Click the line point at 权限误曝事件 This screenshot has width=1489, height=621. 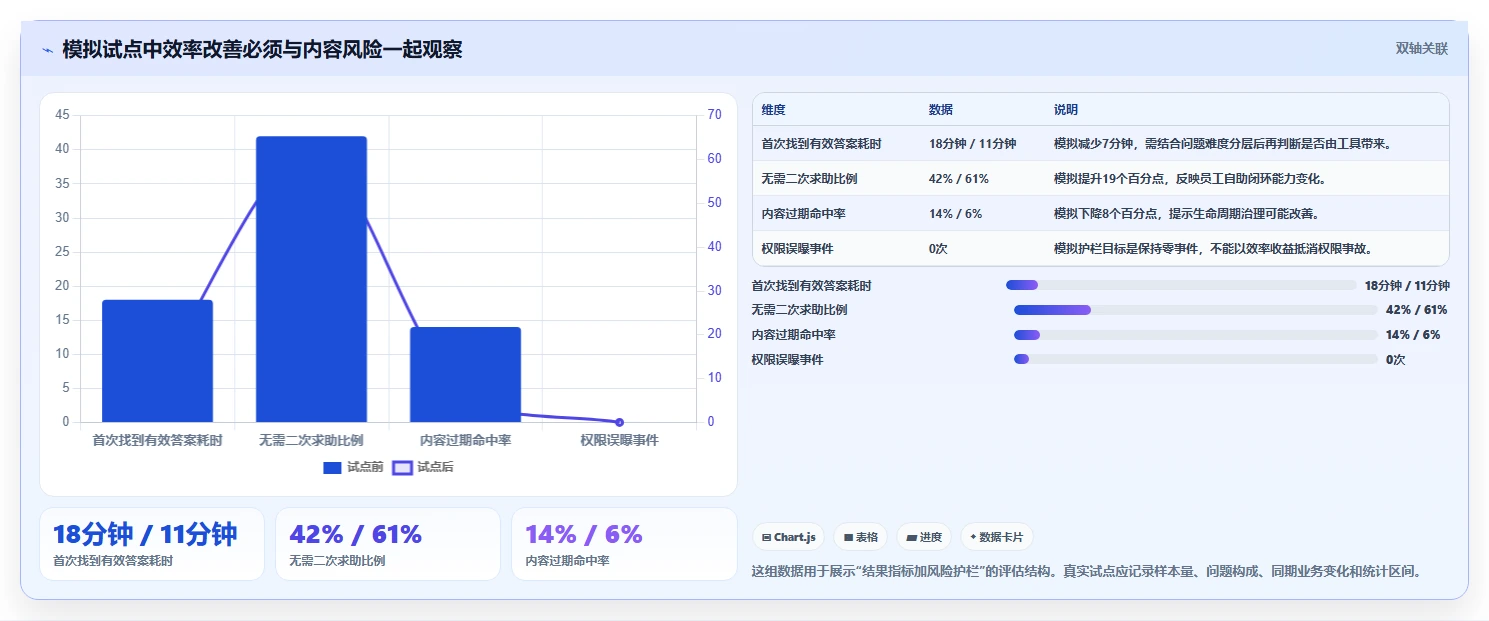coord(619,422)
